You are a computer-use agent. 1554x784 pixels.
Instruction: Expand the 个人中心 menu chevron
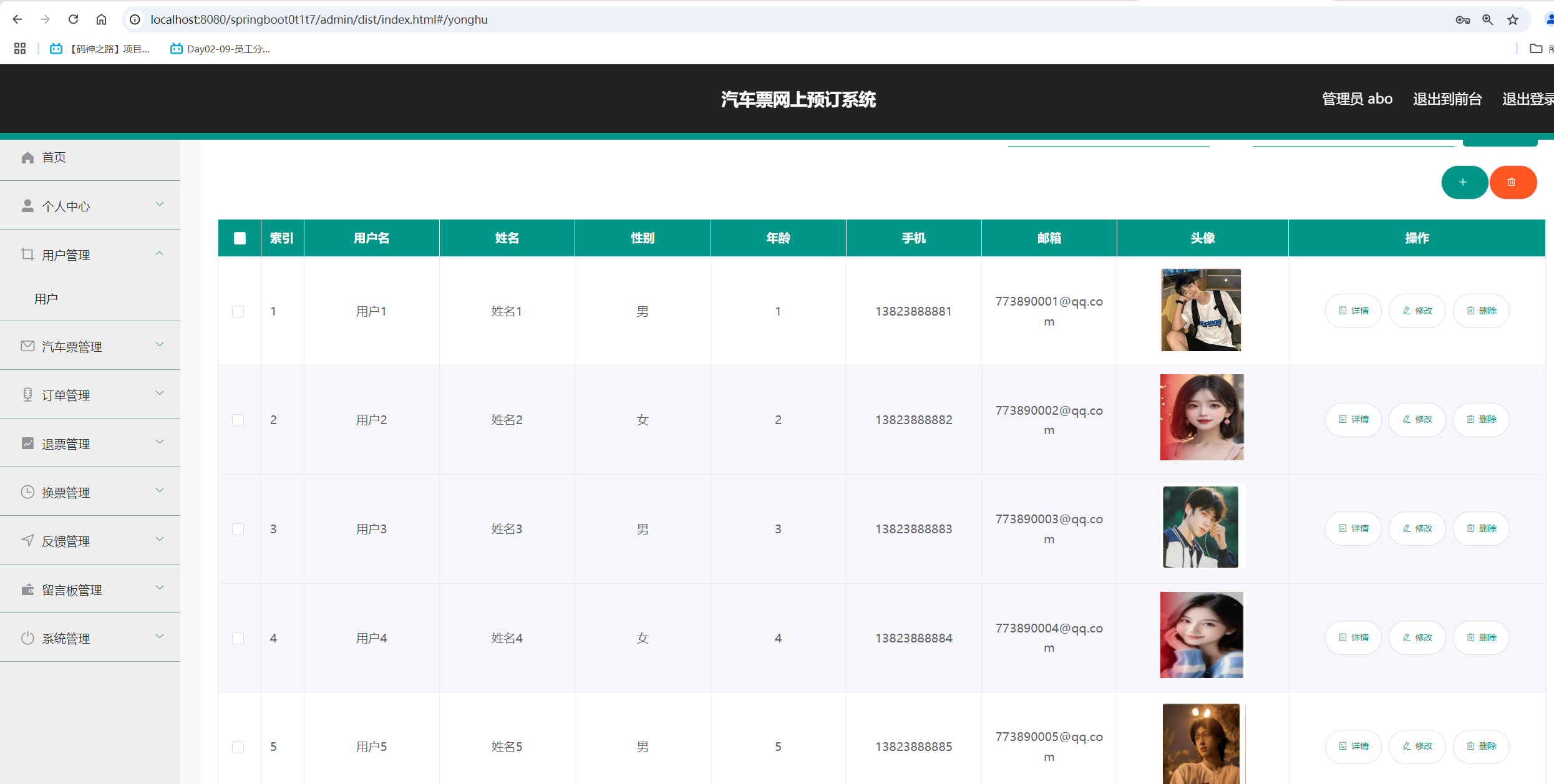pyautogui.click(x=160, y=205)
